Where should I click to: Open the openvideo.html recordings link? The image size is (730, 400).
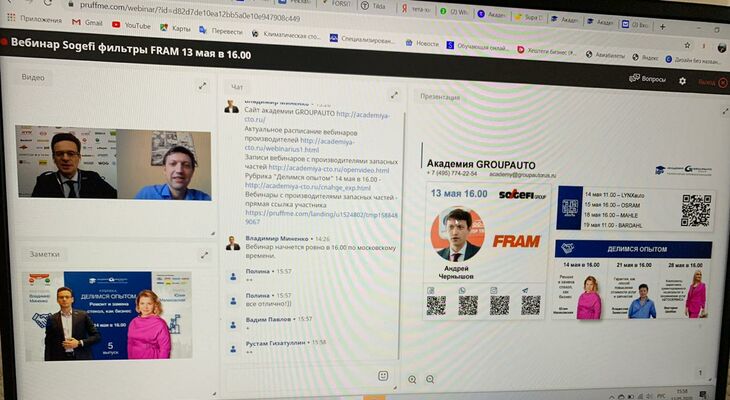(329, 170)
